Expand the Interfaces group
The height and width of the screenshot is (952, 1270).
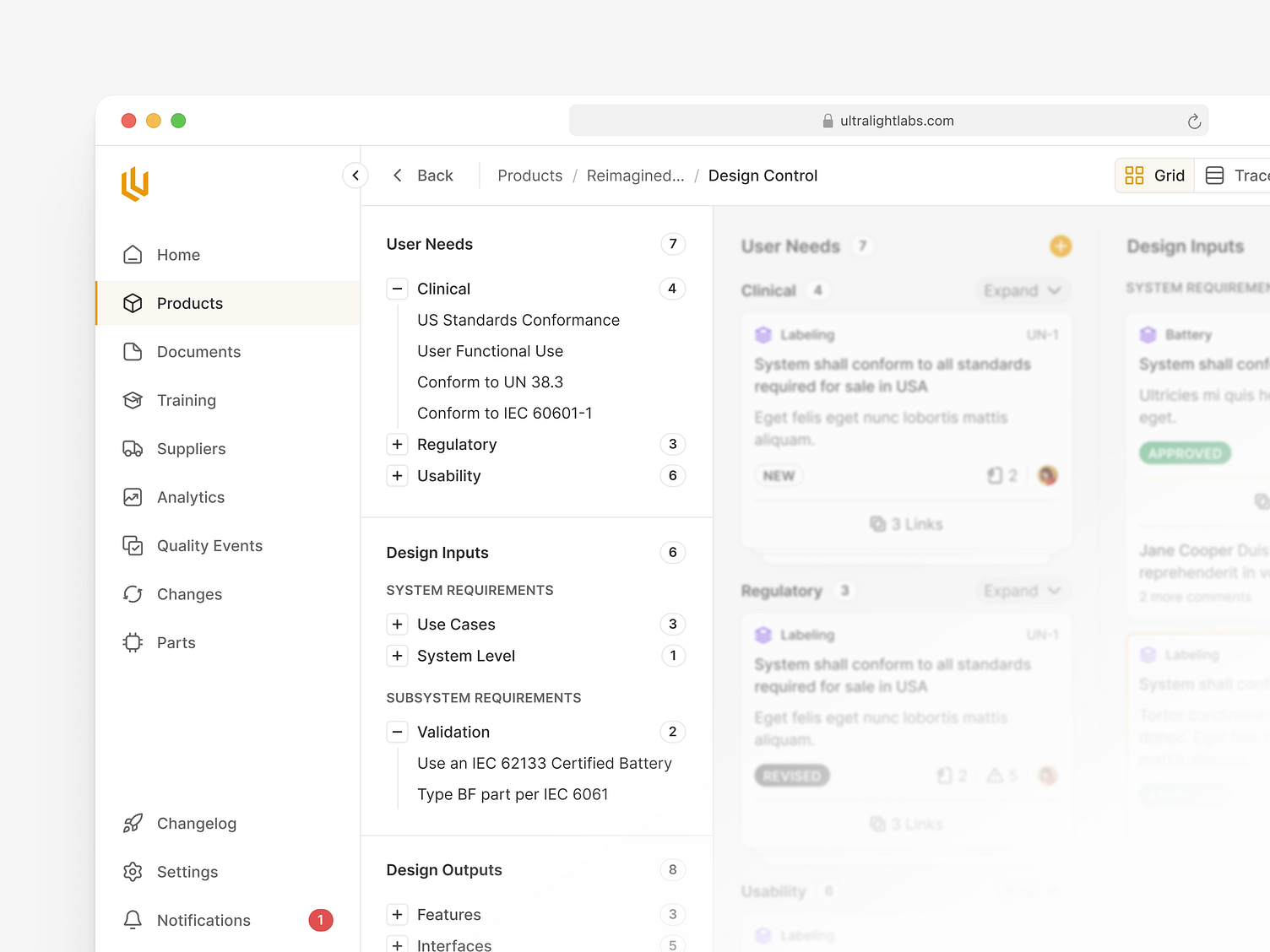pos(397,945)
